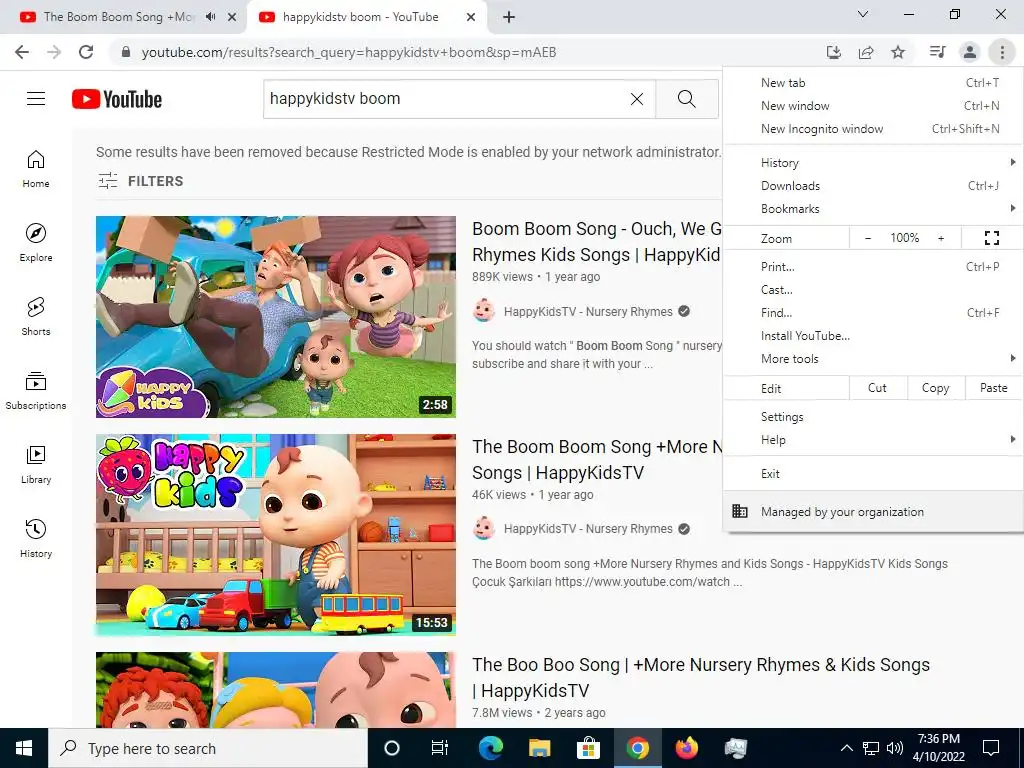Expand the Bookmarks submenu

pos(873,209)
